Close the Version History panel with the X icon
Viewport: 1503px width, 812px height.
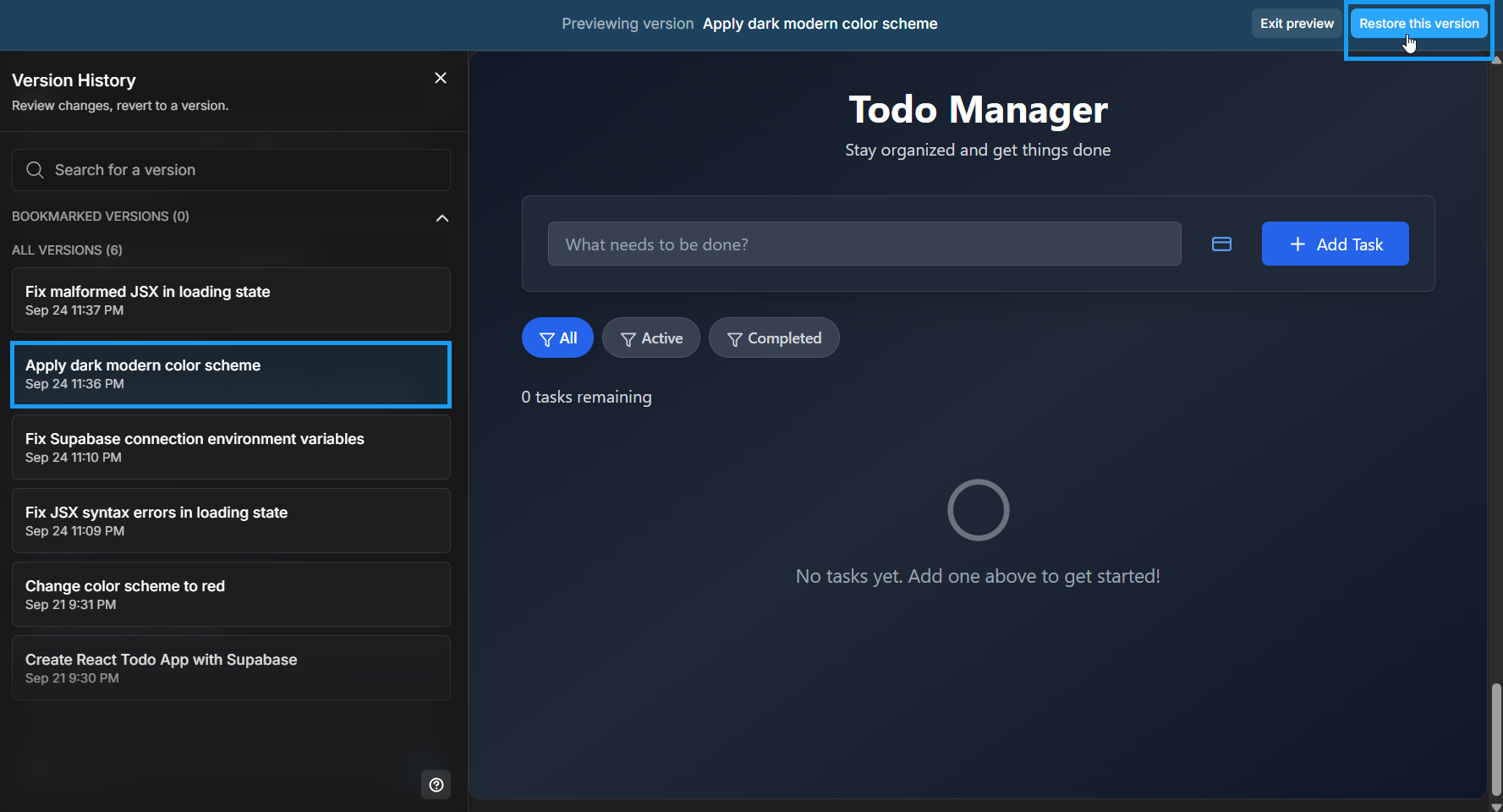click(440, 77)
